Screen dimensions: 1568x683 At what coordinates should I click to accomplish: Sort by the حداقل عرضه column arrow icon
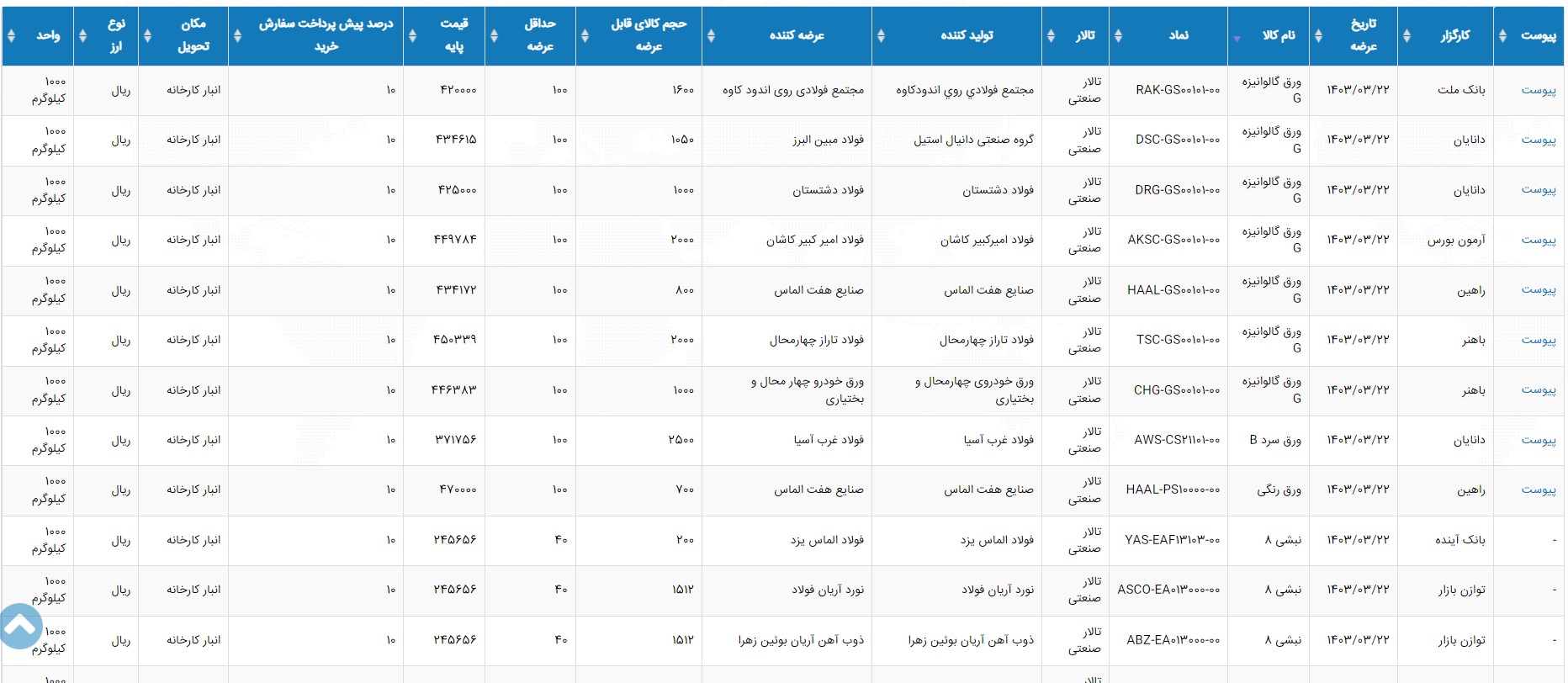coord(494,35)
